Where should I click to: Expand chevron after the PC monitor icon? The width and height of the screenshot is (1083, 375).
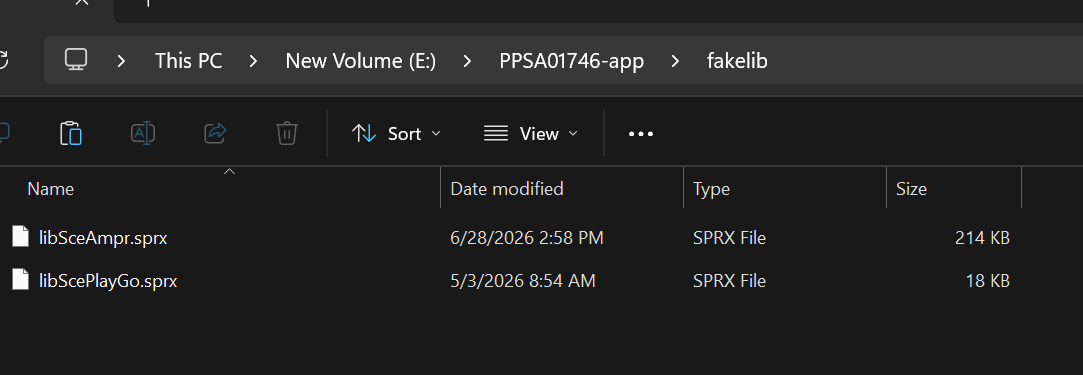point(122,61)
